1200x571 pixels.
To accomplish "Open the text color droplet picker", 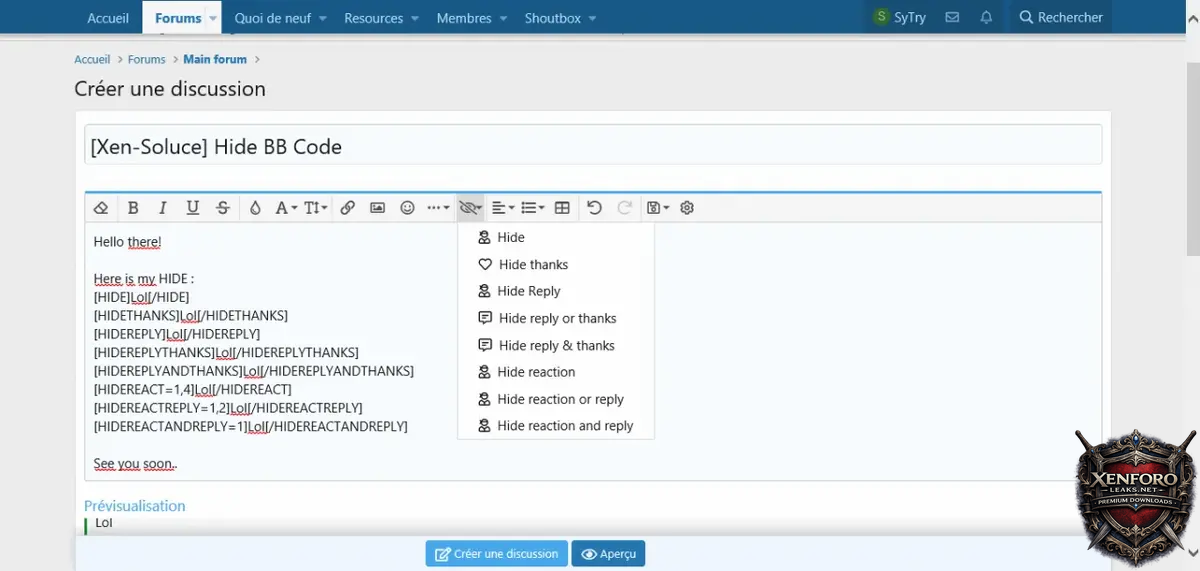I will click(x=255, y=208).
